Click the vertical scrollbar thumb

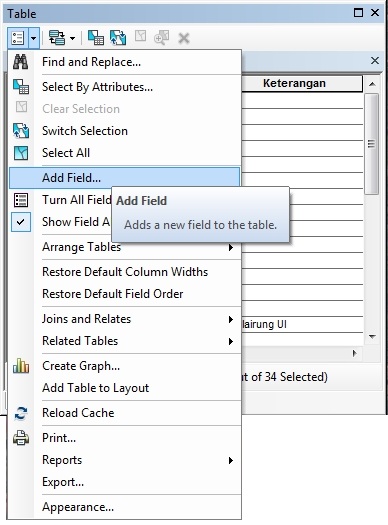pyautogui.click(x=371, y=144)
